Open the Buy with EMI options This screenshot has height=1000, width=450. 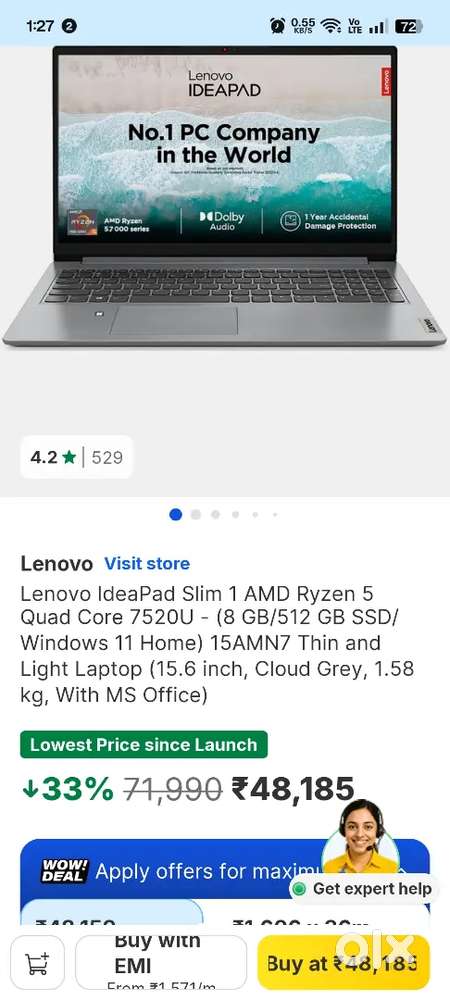pos(161,962)
